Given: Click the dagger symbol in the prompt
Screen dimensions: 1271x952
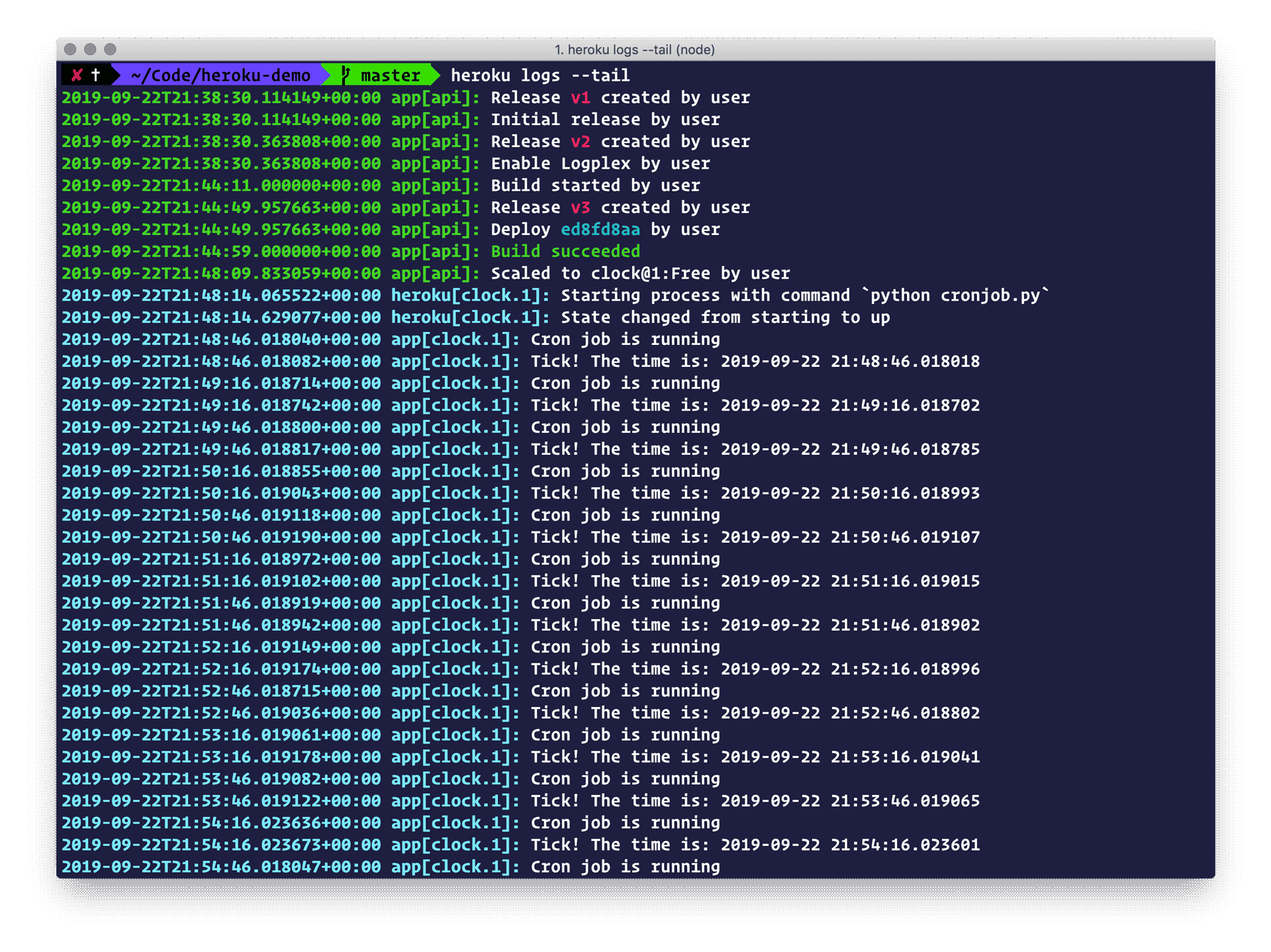Looking at the screenshot, I should [x=95, y=75].
